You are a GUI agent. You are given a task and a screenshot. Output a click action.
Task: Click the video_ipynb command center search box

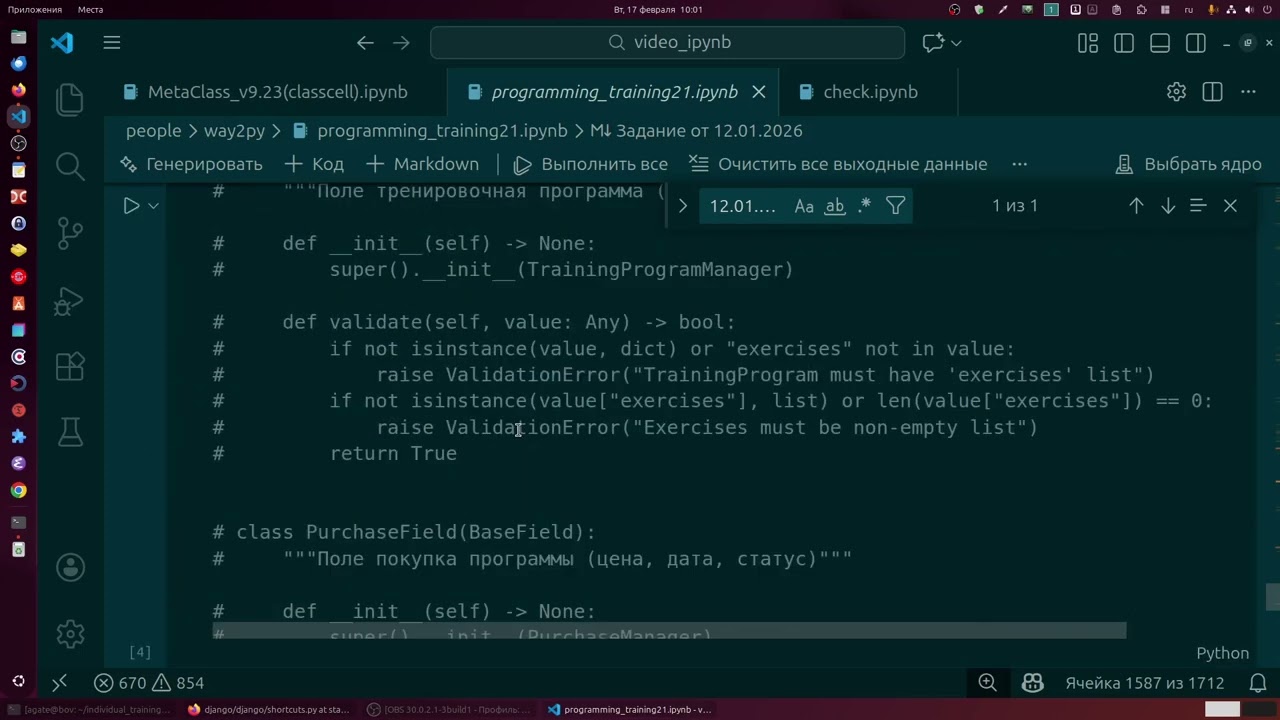pyautogui.click(x=668, y=42)
